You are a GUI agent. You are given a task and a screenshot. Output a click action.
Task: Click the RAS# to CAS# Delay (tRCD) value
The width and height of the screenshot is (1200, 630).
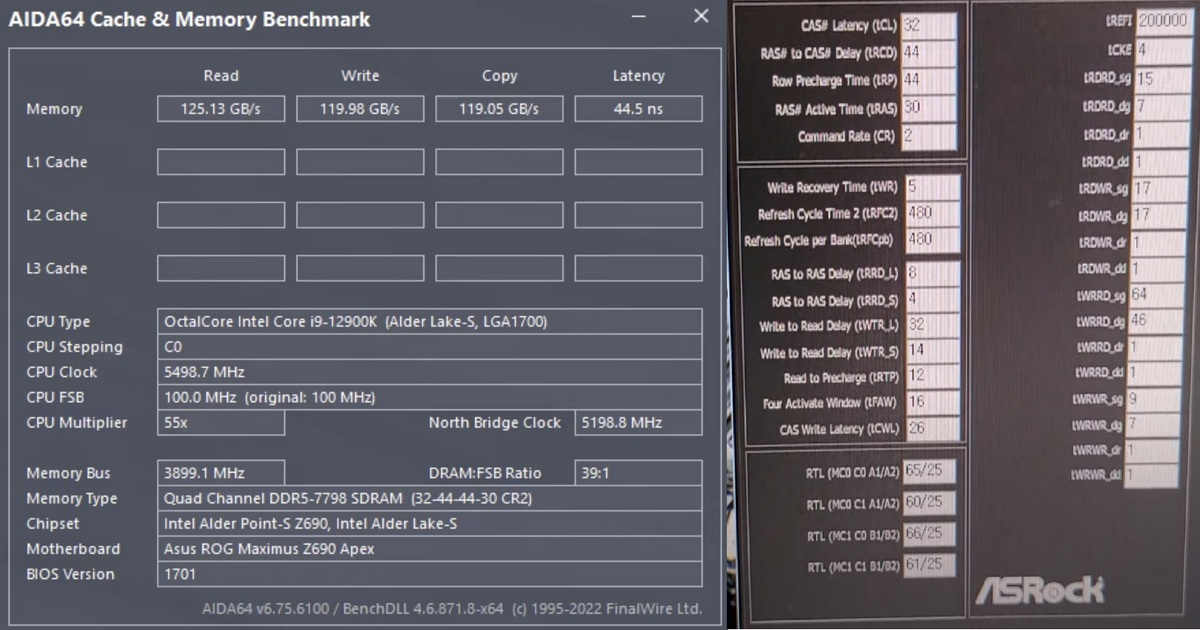(928, 53)
